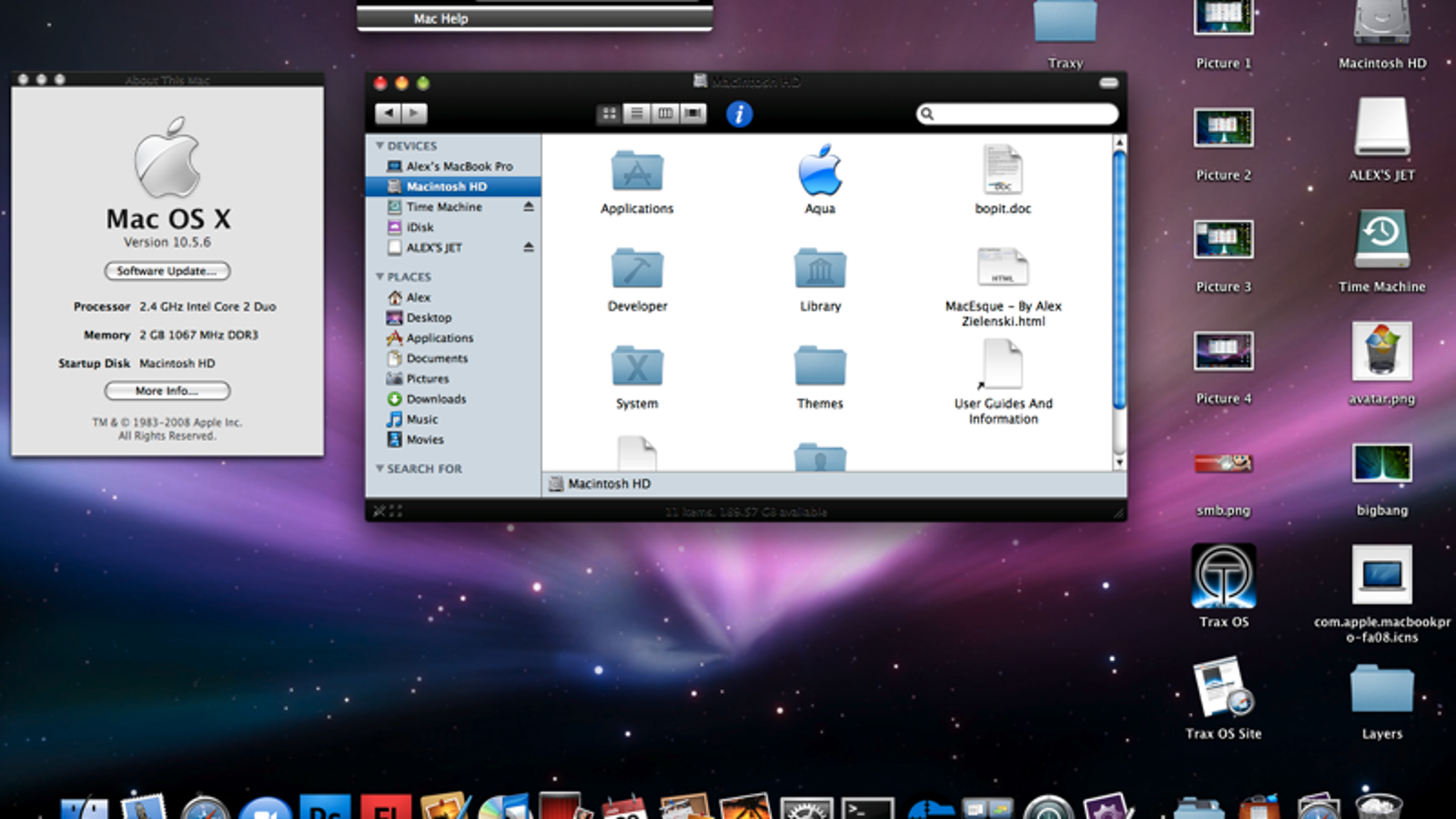Viewport: 1456px width, 819px height.
Task: Click Version 10.5.6 text
Action: coord(167,242)
